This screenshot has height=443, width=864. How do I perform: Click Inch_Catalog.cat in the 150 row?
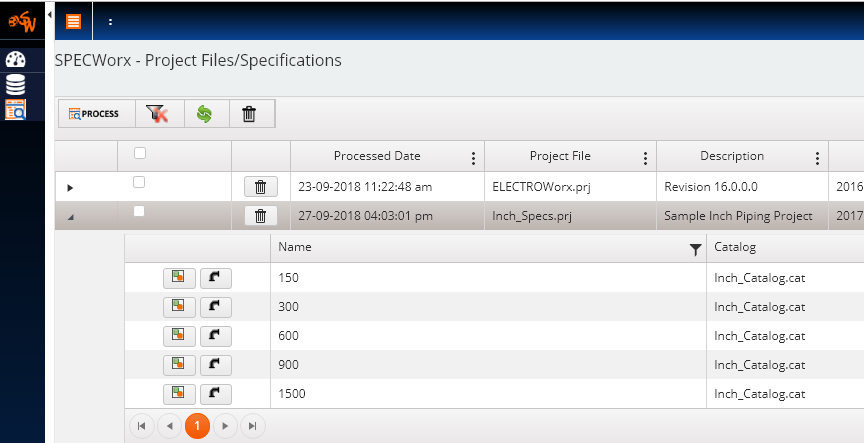point(759,278)
